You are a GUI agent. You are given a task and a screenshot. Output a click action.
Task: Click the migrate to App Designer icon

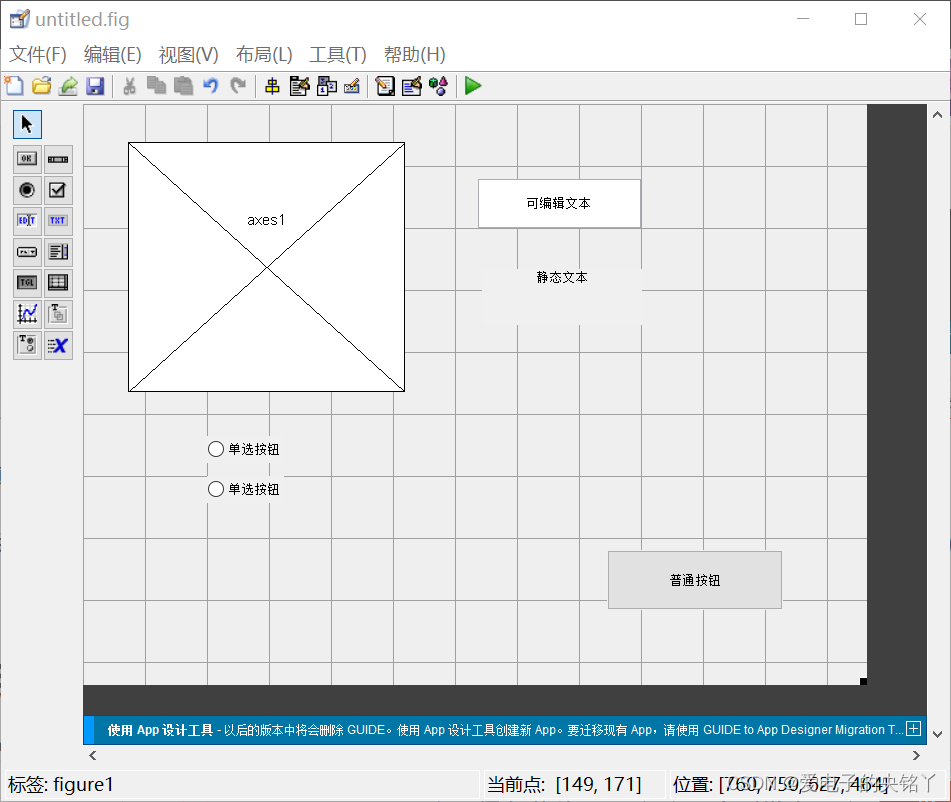tap(68, 86)
